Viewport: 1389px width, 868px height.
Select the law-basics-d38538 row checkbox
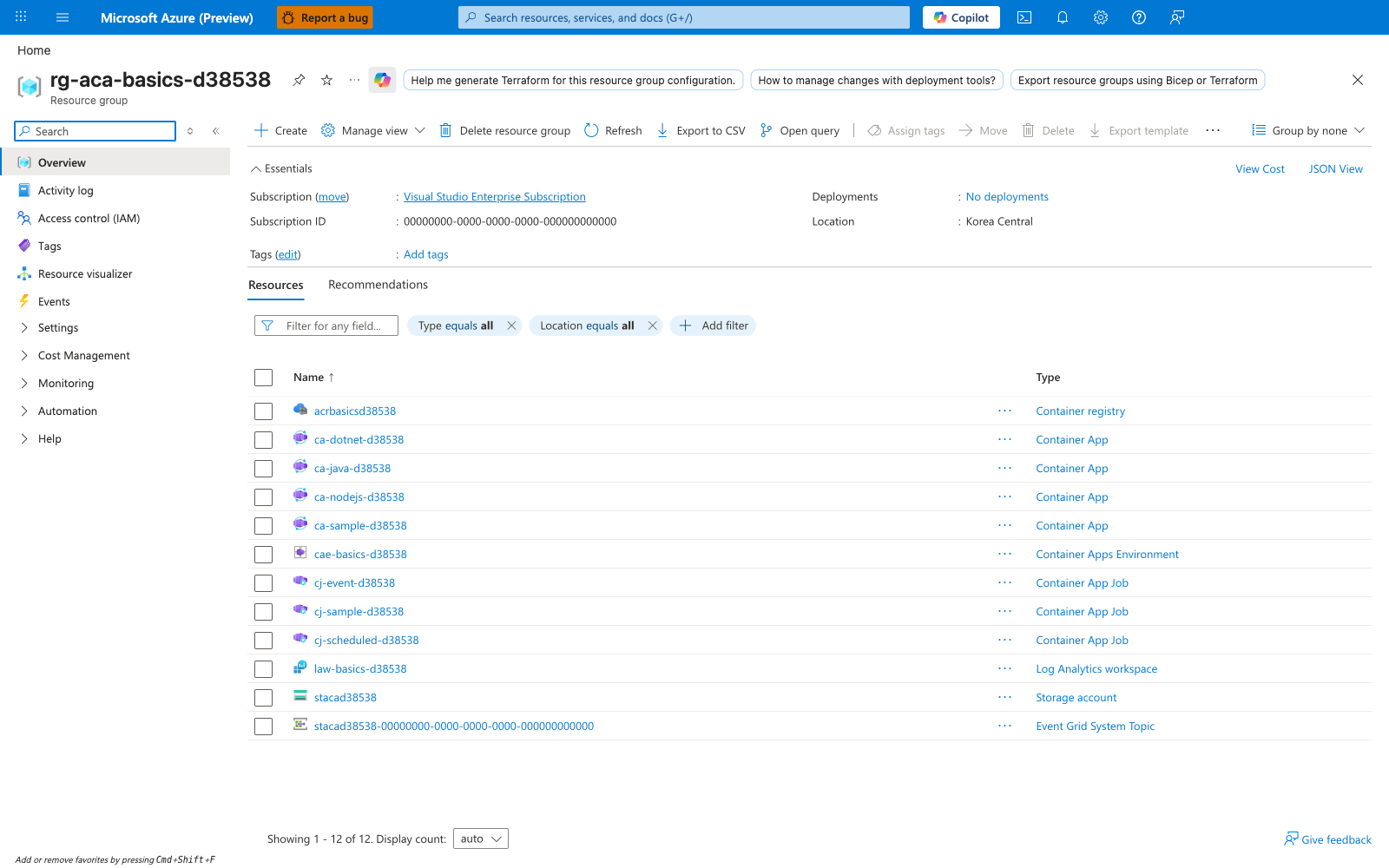pyautogui.click(x=263, y=669)
